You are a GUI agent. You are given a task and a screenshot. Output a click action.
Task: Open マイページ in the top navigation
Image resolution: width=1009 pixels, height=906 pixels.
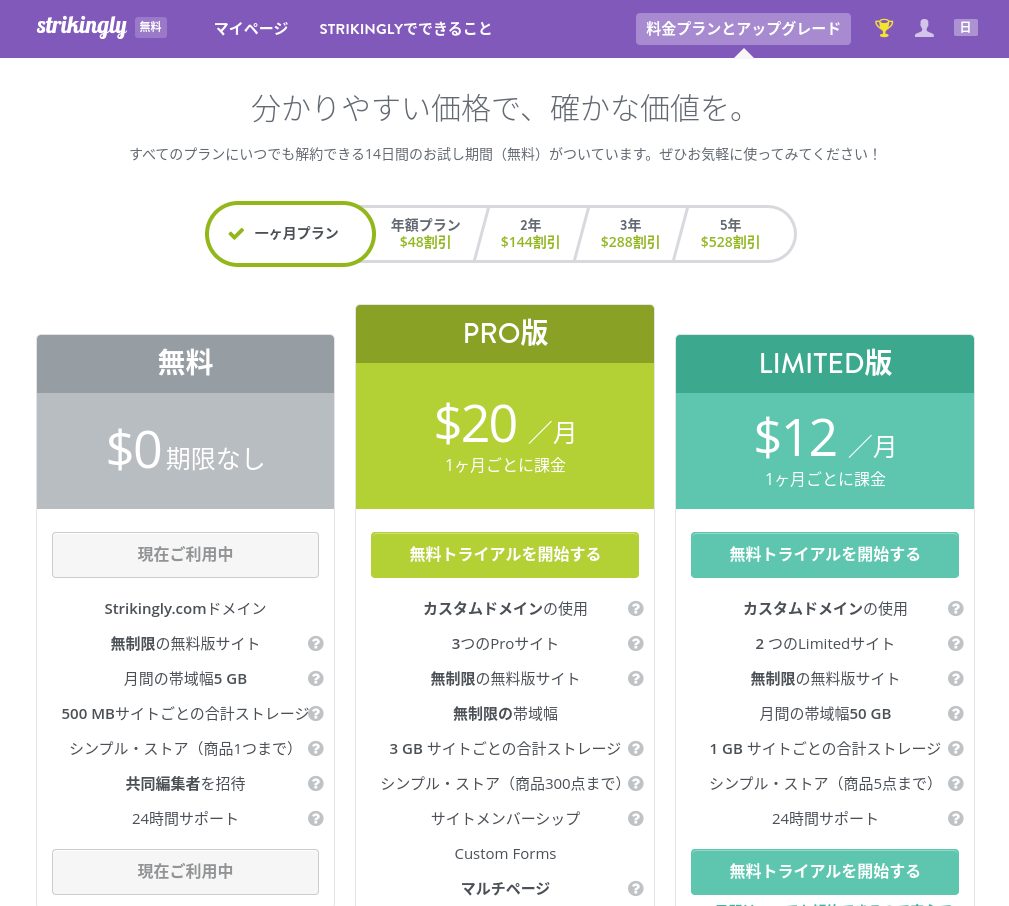coord(251,29)
